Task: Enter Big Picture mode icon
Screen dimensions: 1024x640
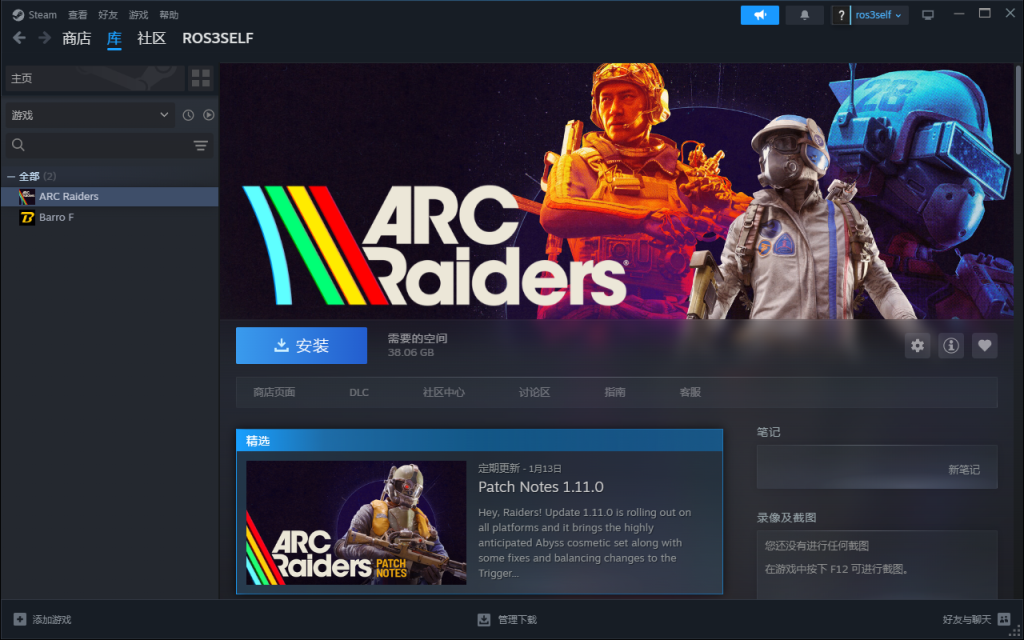Action: (928, 15)
